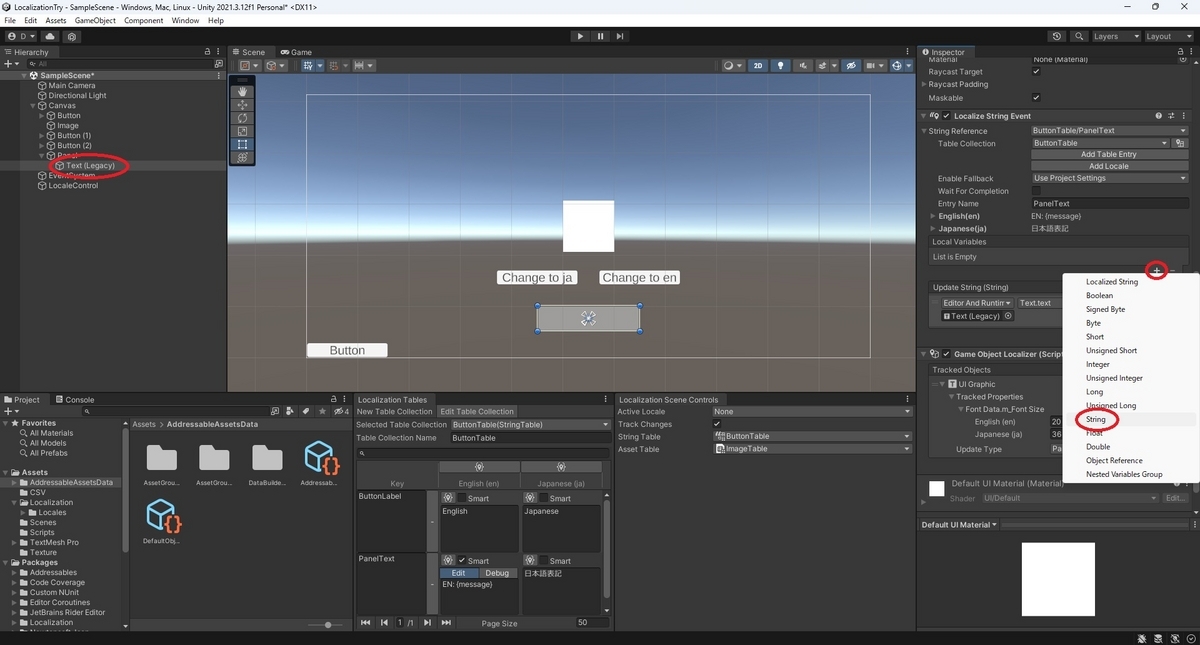Open the Account dropdown in top bar
The image size is (1200, 645).
(x=21, y=36)
